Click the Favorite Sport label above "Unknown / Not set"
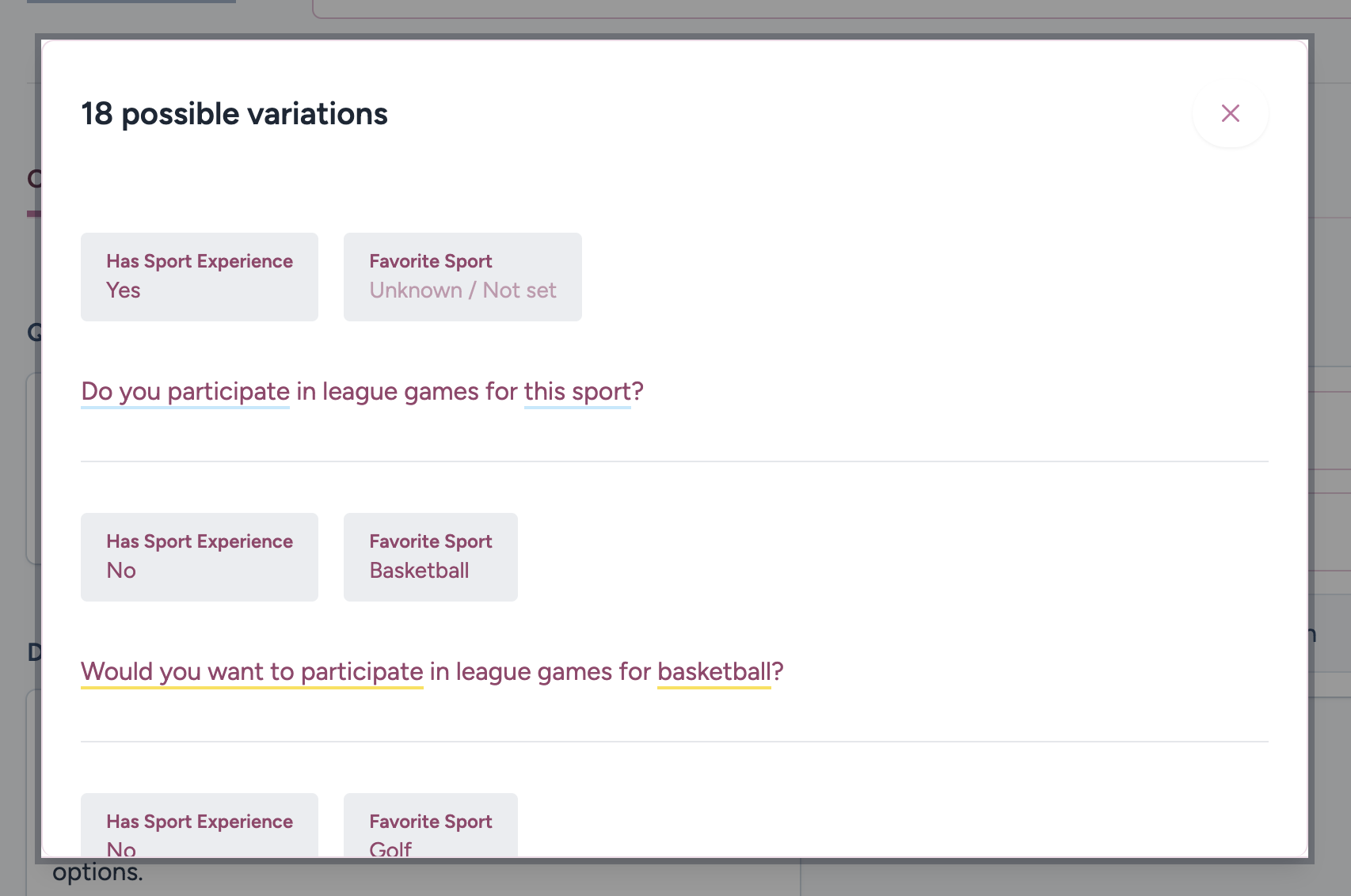The width and height of the screenshot is (1351, 896). point(430,261)
